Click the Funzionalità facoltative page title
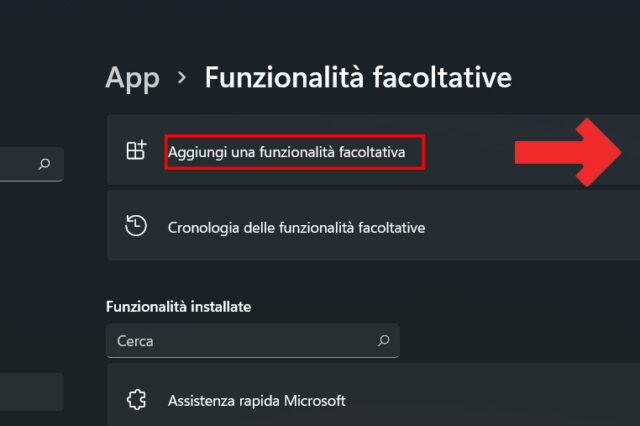The height and width of the screenshot is (426, 640). pyautogui.click(x=357, y=77)
